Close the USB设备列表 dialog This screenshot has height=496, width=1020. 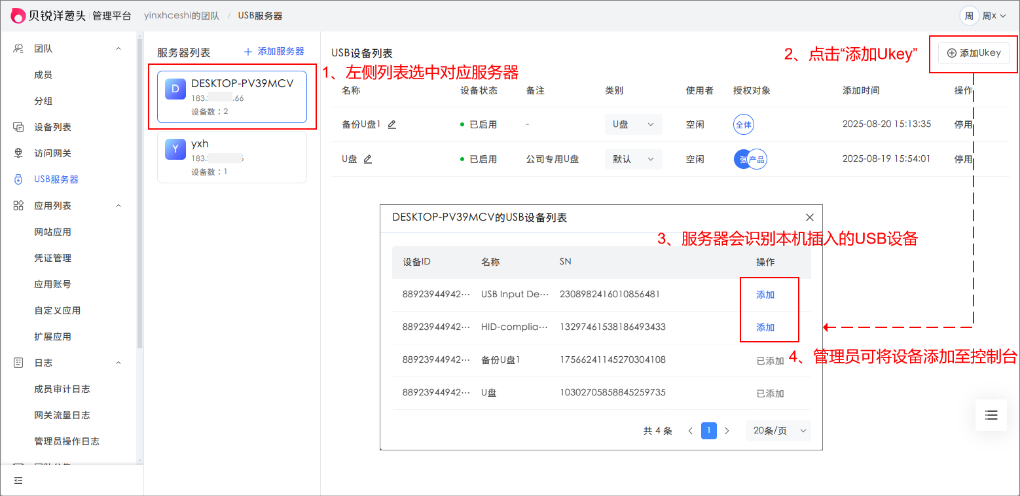pos(809,217)
